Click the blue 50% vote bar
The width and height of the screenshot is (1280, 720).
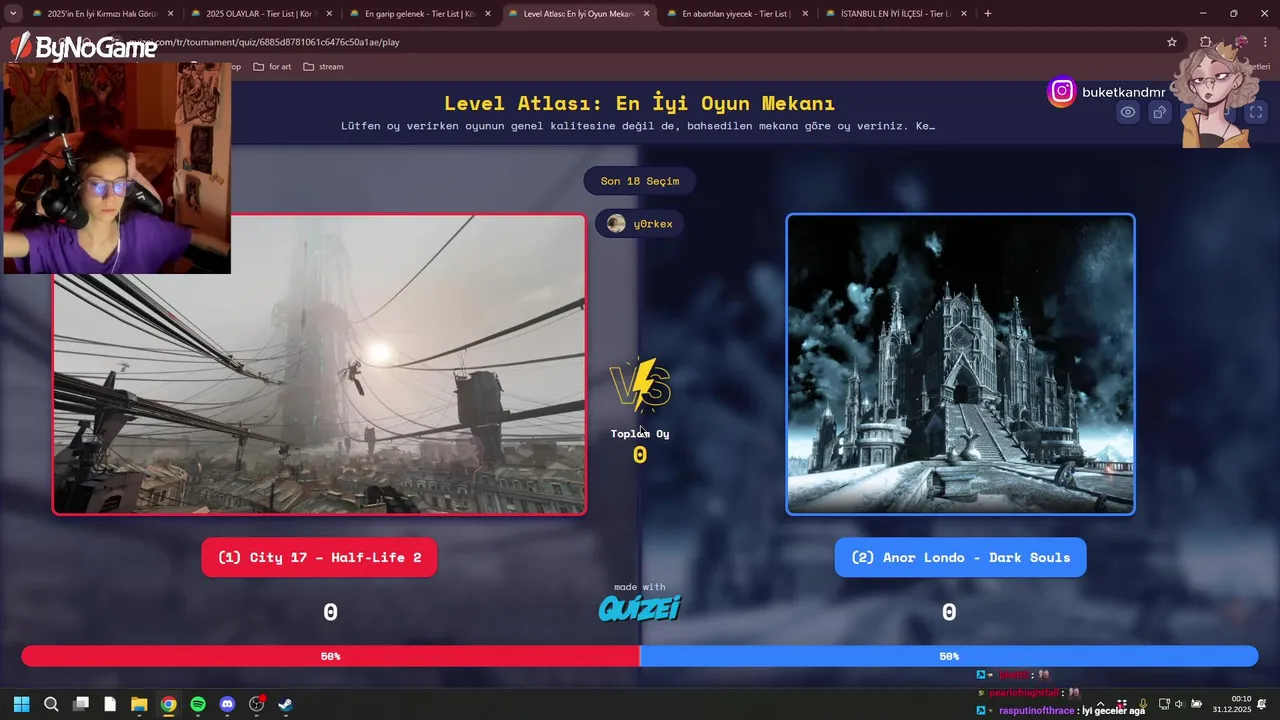[x=949, y=656]
